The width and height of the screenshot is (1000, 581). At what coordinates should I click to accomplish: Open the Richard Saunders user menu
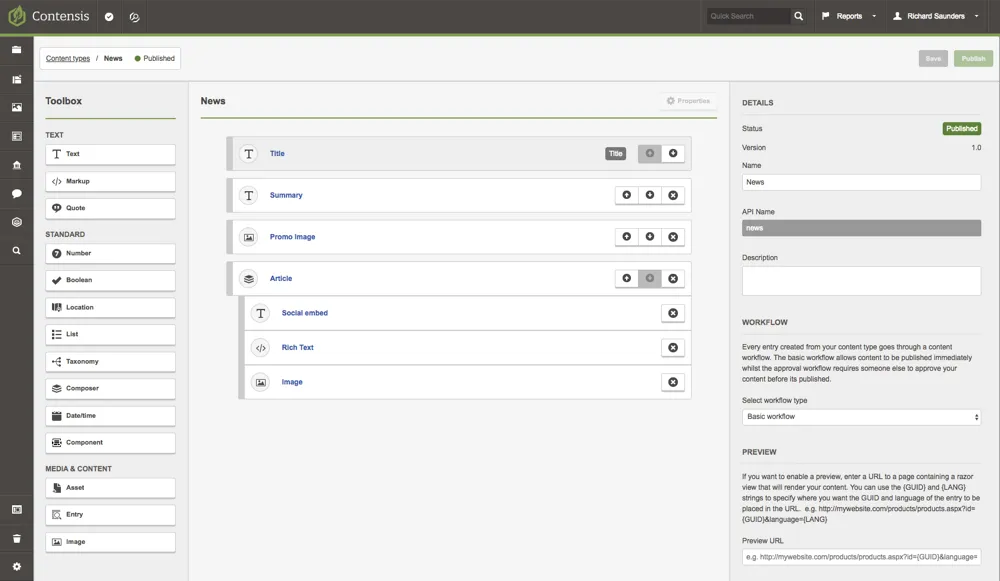click(936, 16)
